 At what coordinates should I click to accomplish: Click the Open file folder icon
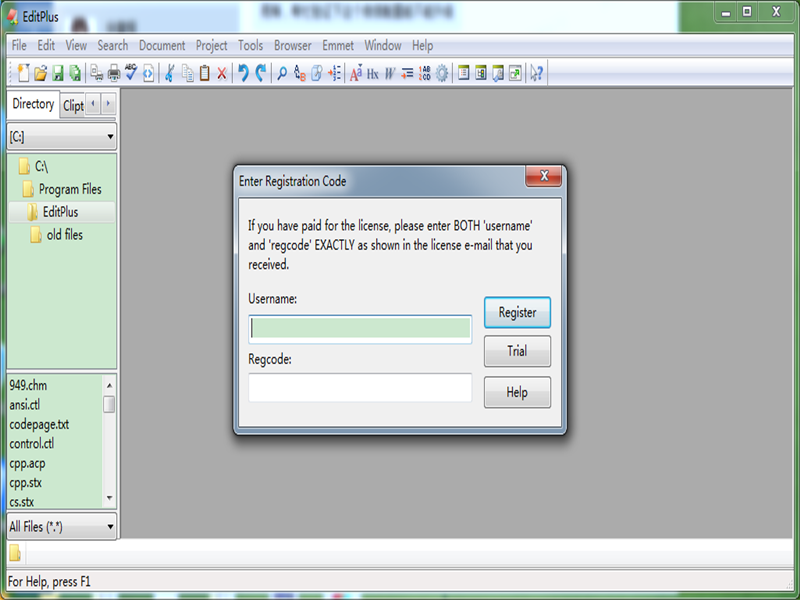point(40,73)
